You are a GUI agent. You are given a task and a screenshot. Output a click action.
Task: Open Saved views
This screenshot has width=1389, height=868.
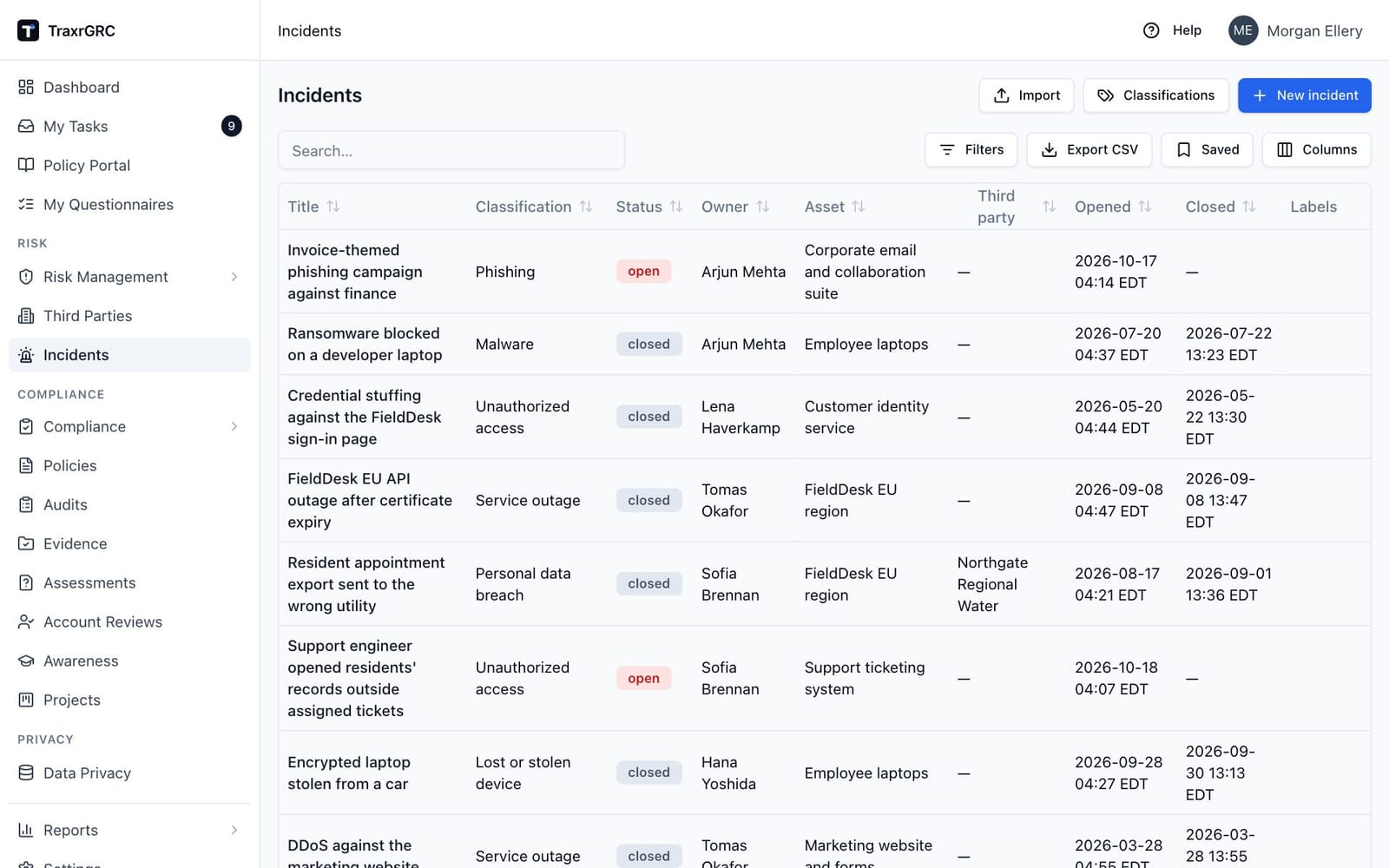pyautogui.click(x=1207, y=149)
